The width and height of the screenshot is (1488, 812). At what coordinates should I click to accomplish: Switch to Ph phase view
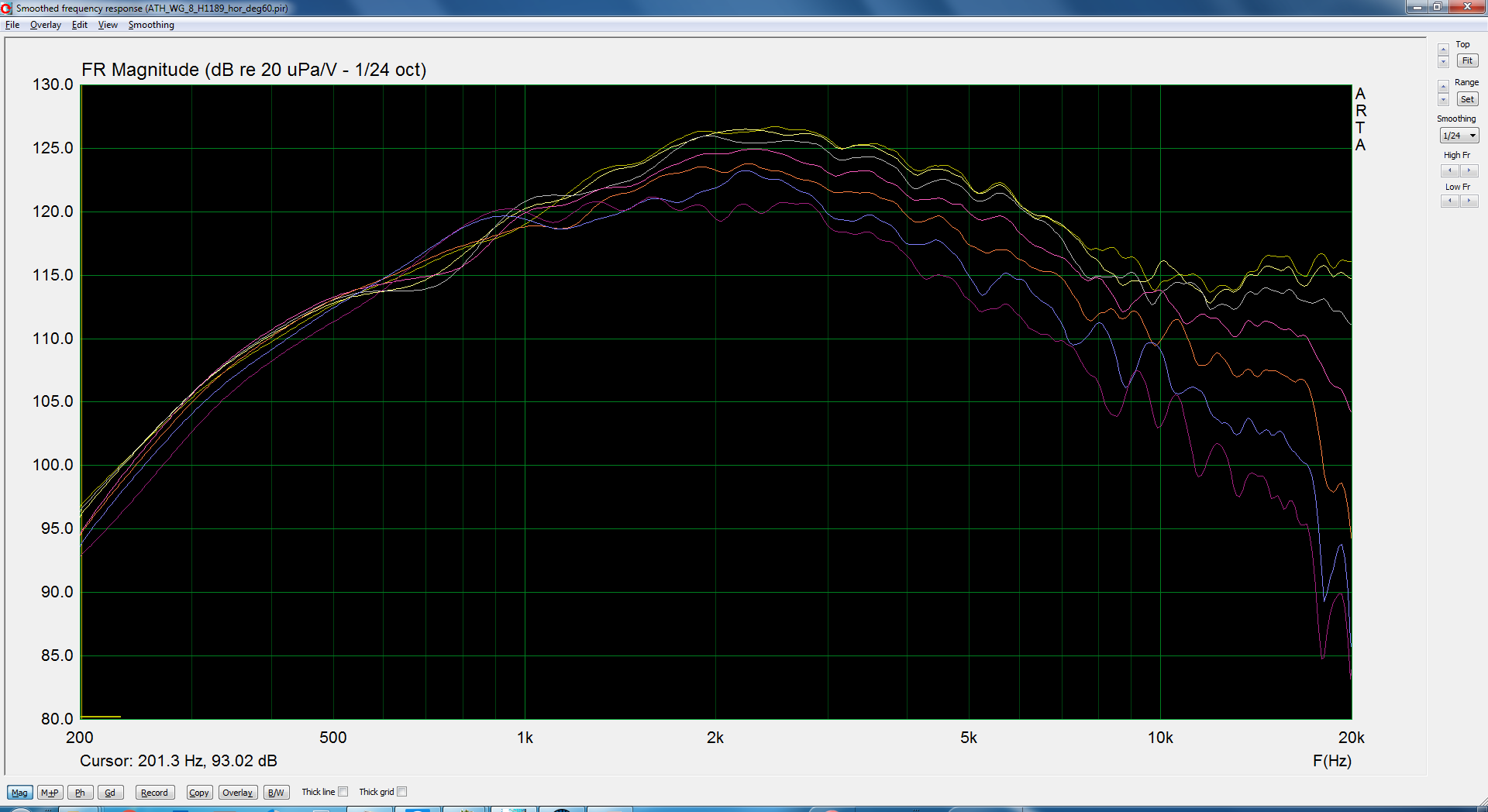[80, 793]
